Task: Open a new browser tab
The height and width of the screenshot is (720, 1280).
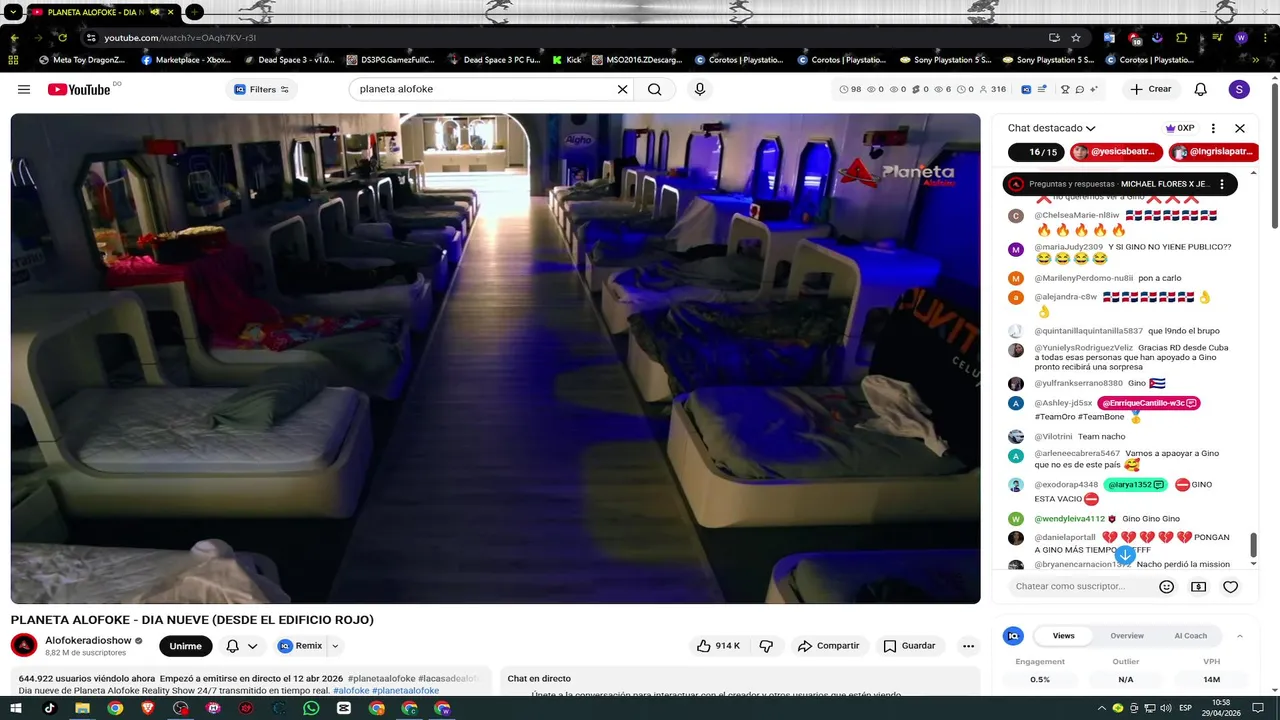Action: click(x=195, y=12)
